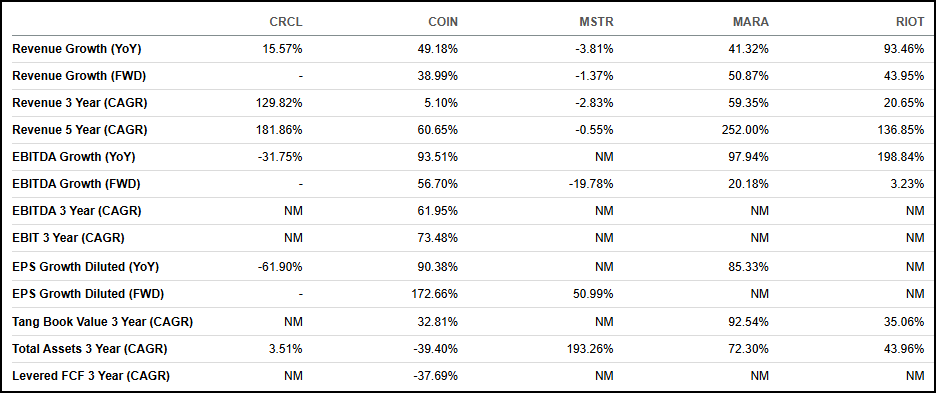Screen dimensions: 936x393
Task: Select the RIOT column header
Action: coord(909,22)
